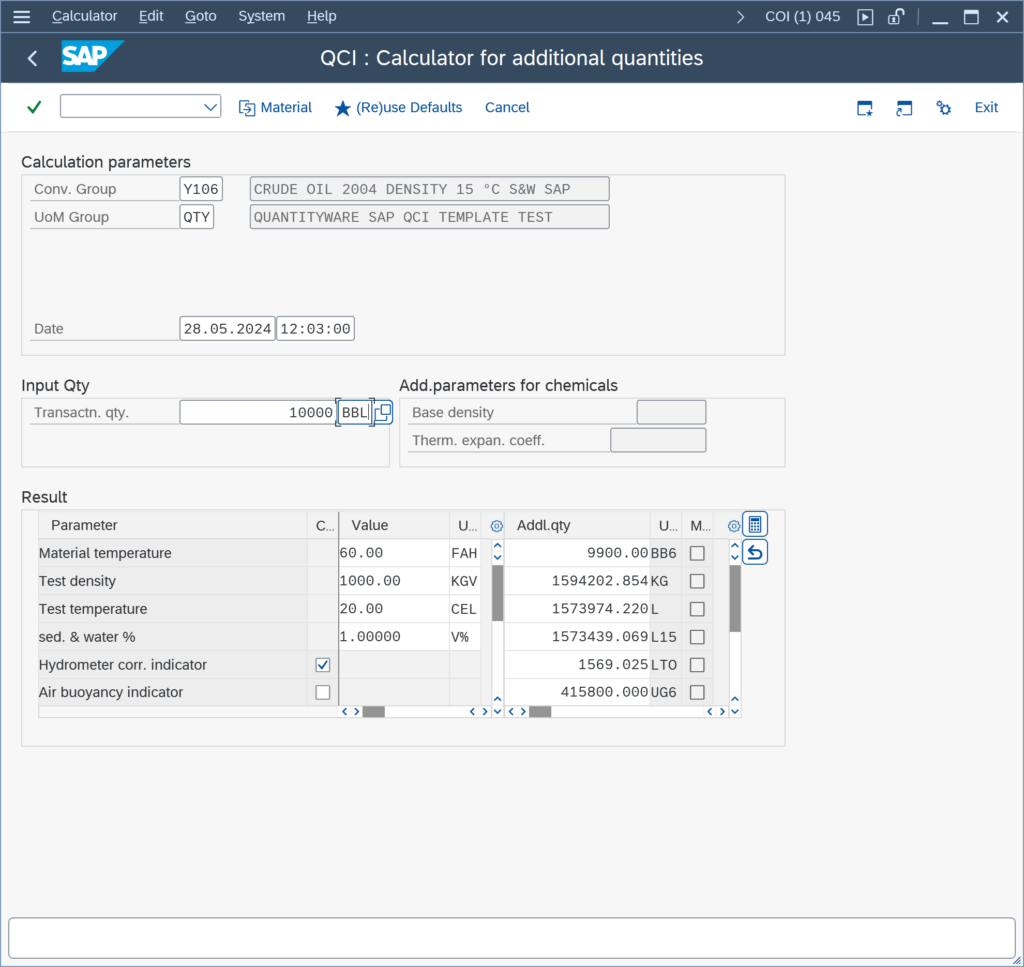Click the lock icon in title bar

click(896, 17)
